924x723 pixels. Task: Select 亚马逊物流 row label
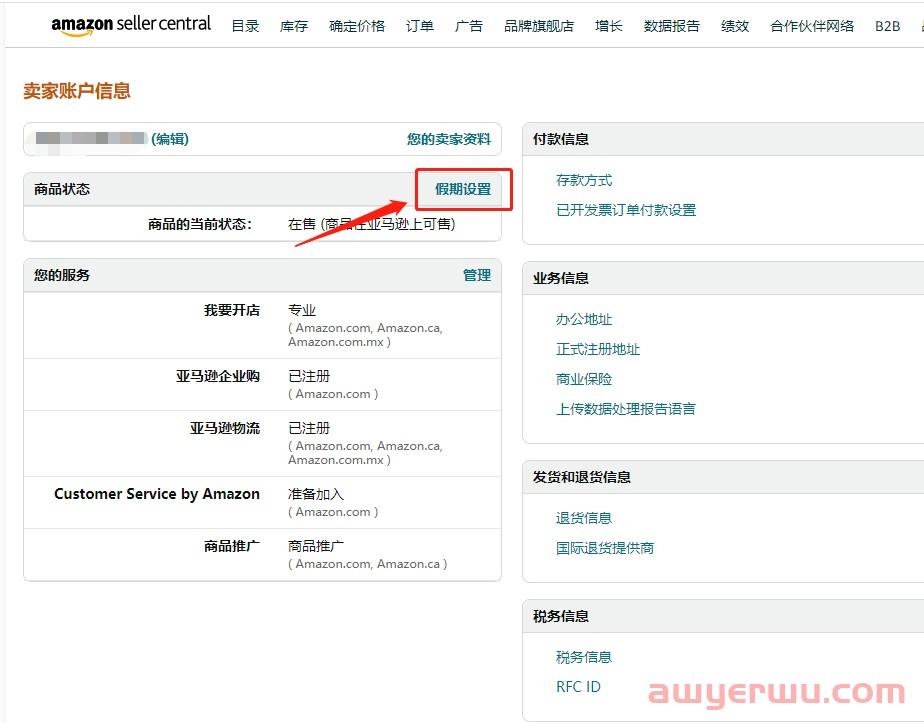point(225,428)
